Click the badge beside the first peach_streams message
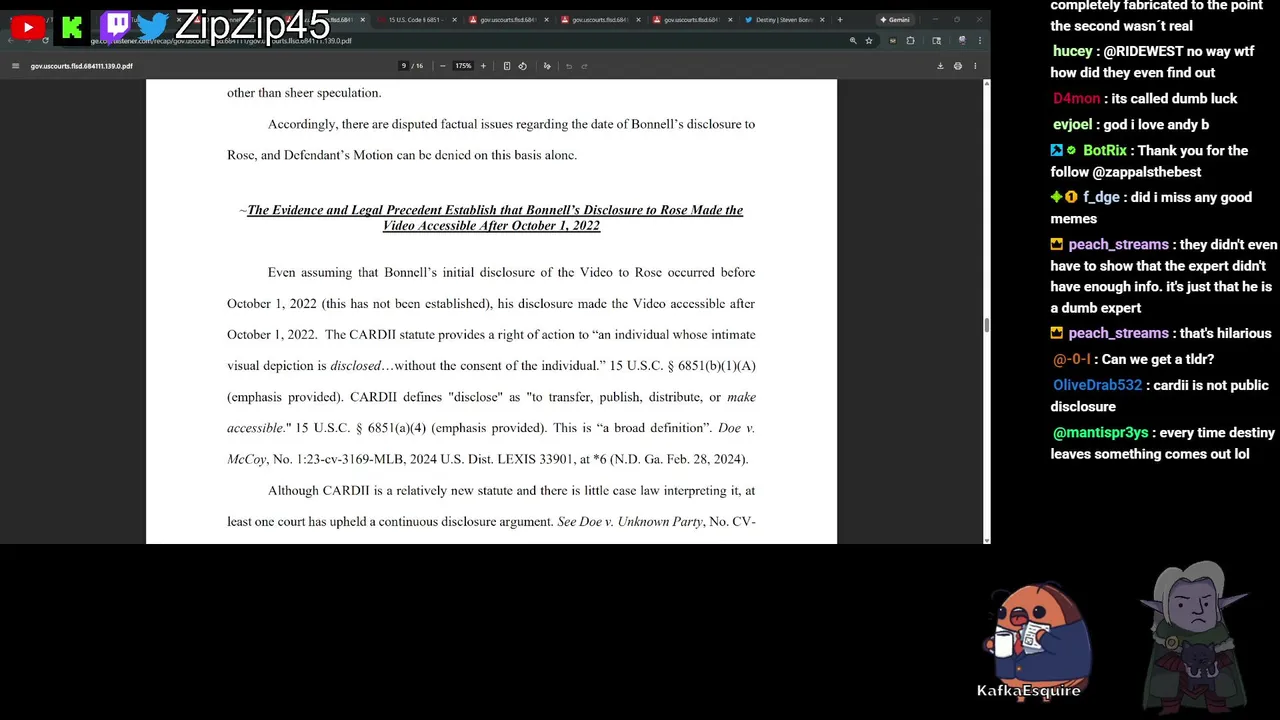The width and height of the screenshot is (1280, 720). [x=1057, y=245]
